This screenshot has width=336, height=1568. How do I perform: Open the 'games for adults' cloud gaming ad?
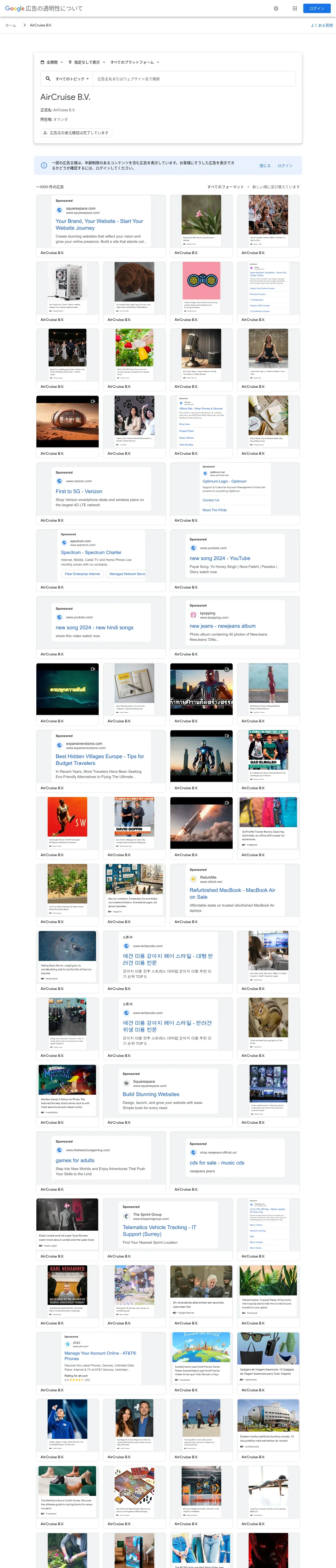click(101, 1163)
